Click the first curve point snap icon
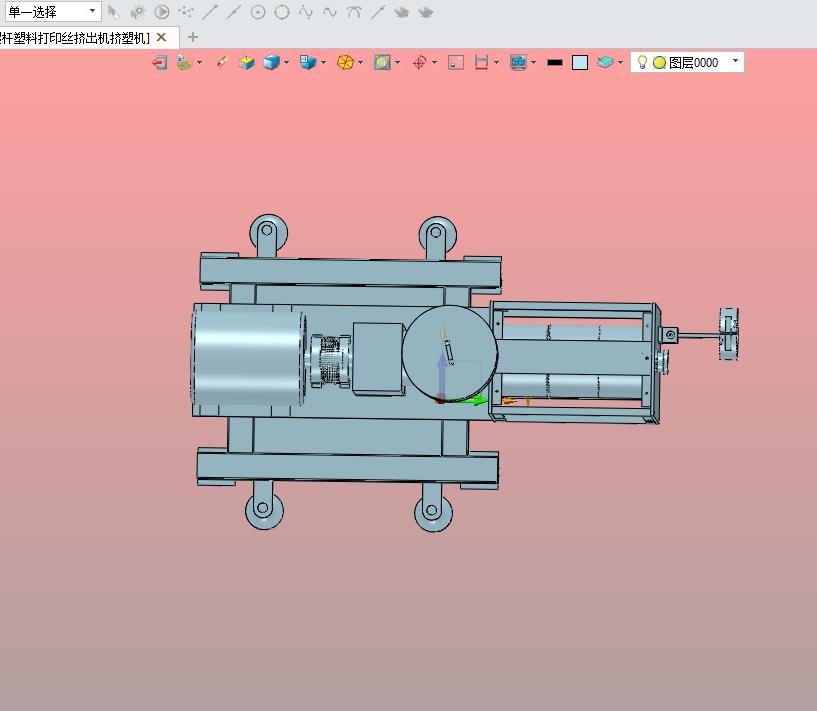 (306, 12)
